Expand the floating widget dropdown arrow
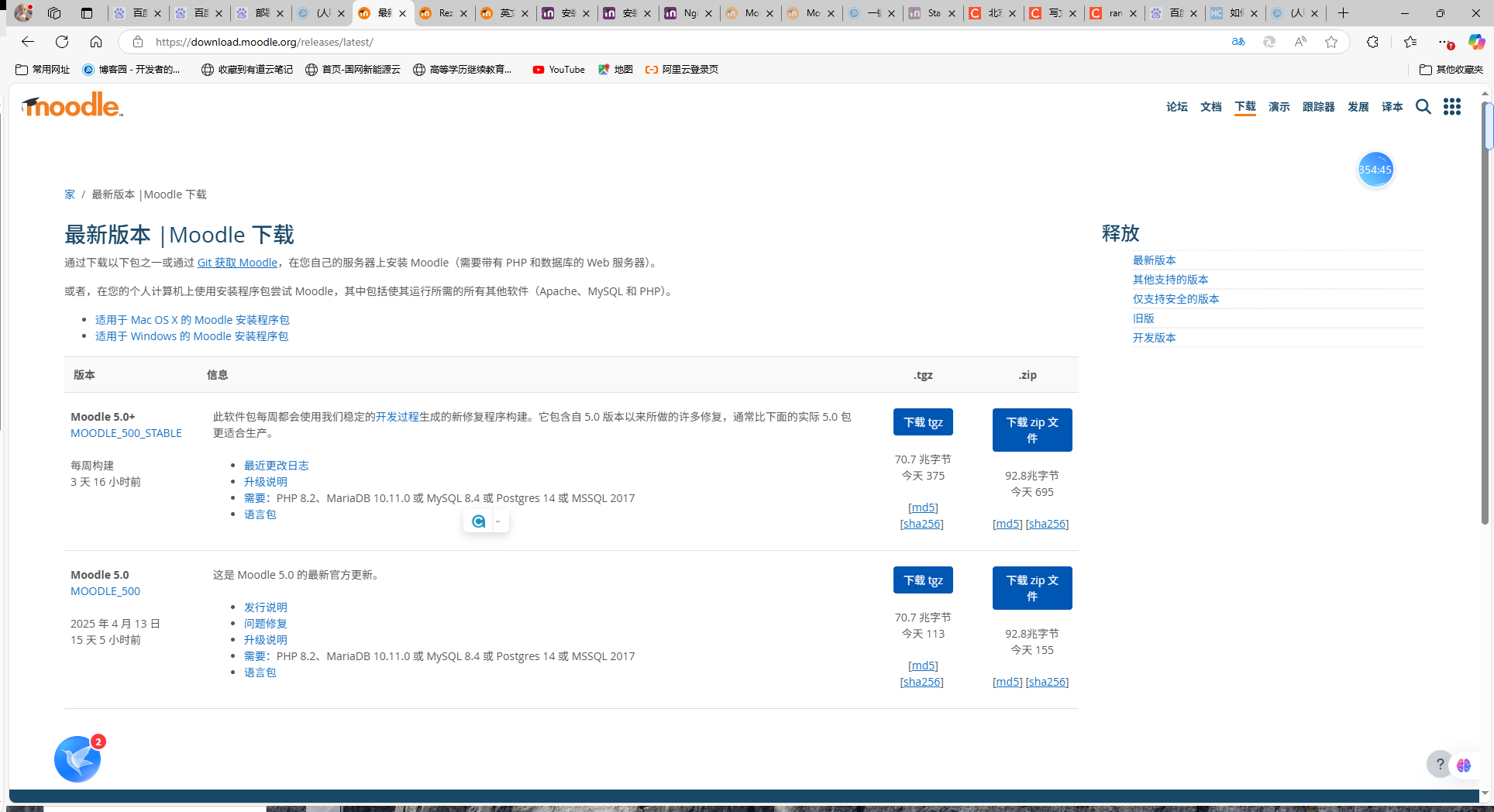Image resolution: width=1494 pixels, height=812 pixels. 498,521
